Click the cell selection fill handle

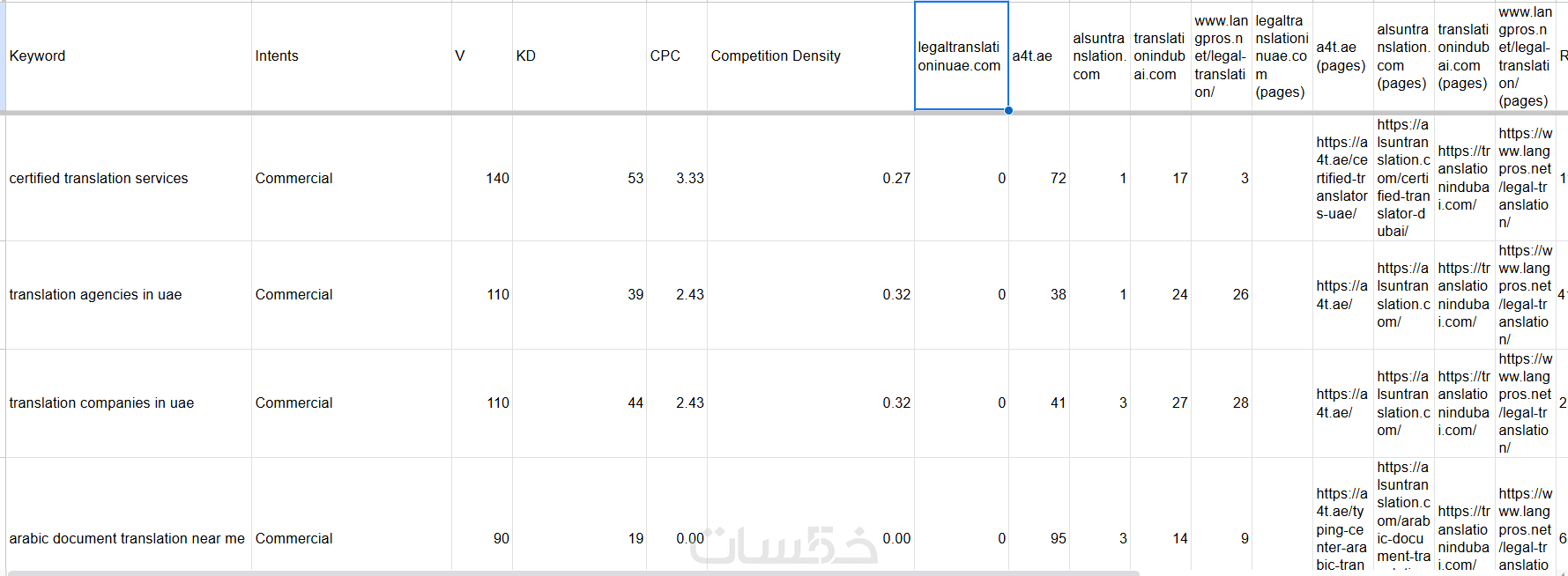(x=1008, y=110)
